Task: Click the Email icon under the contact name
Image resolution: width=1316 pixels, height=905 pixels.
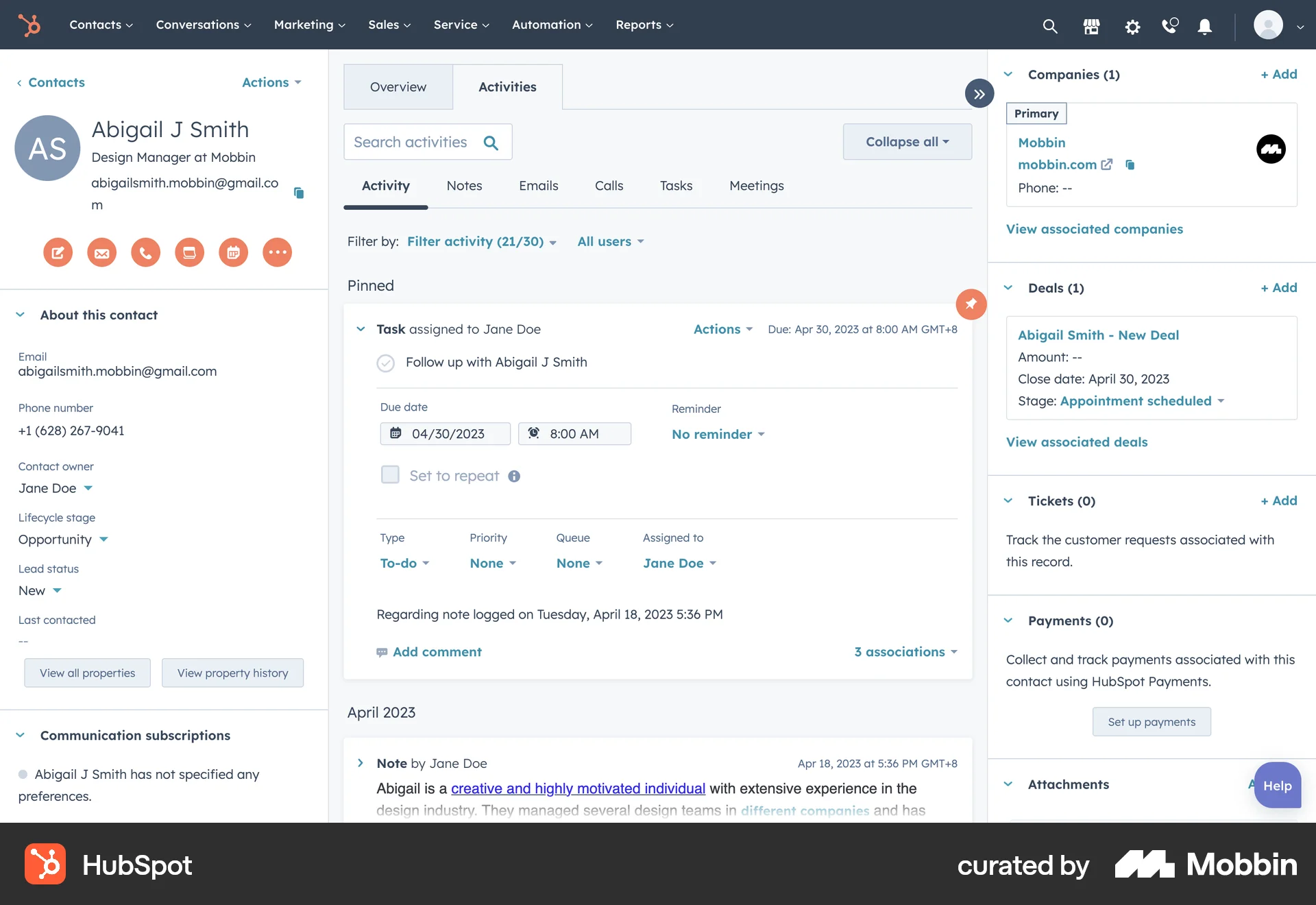Action: (x=101, y=252)
